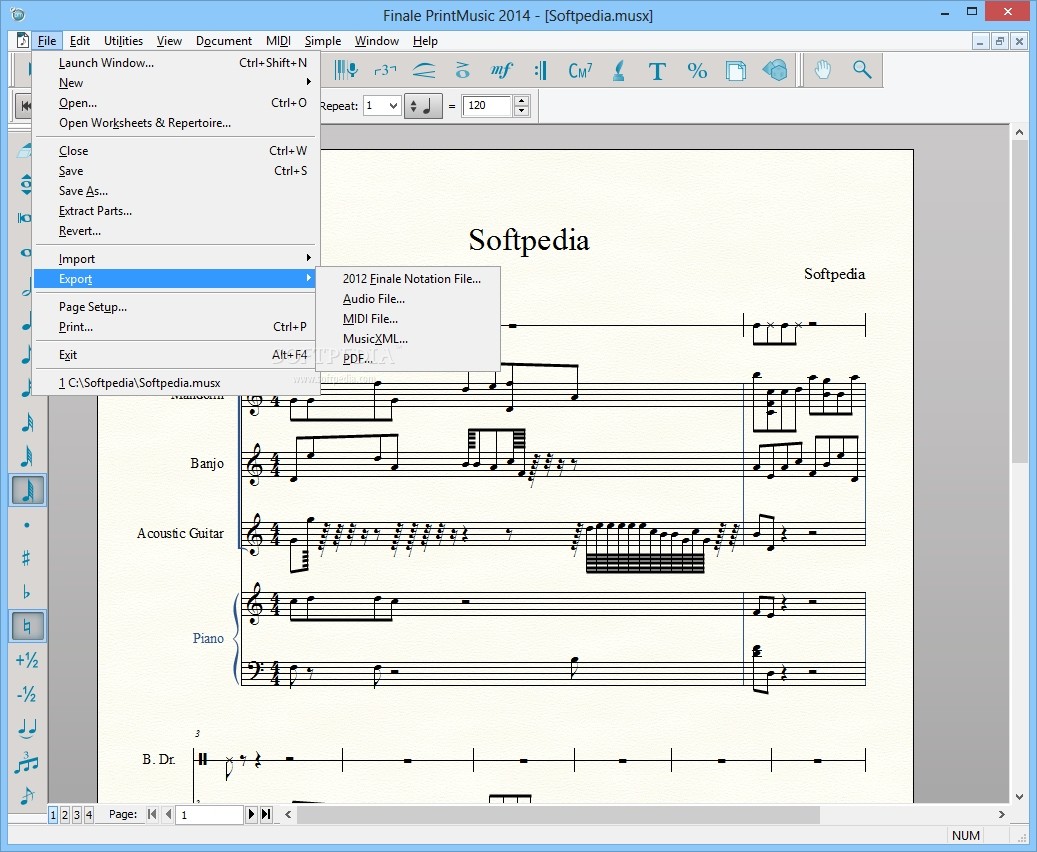The width and height of the screenshot is (1037, 852).
Task: Click the plus half step icon
Action: pyautogui.click(x=26, y=660)
